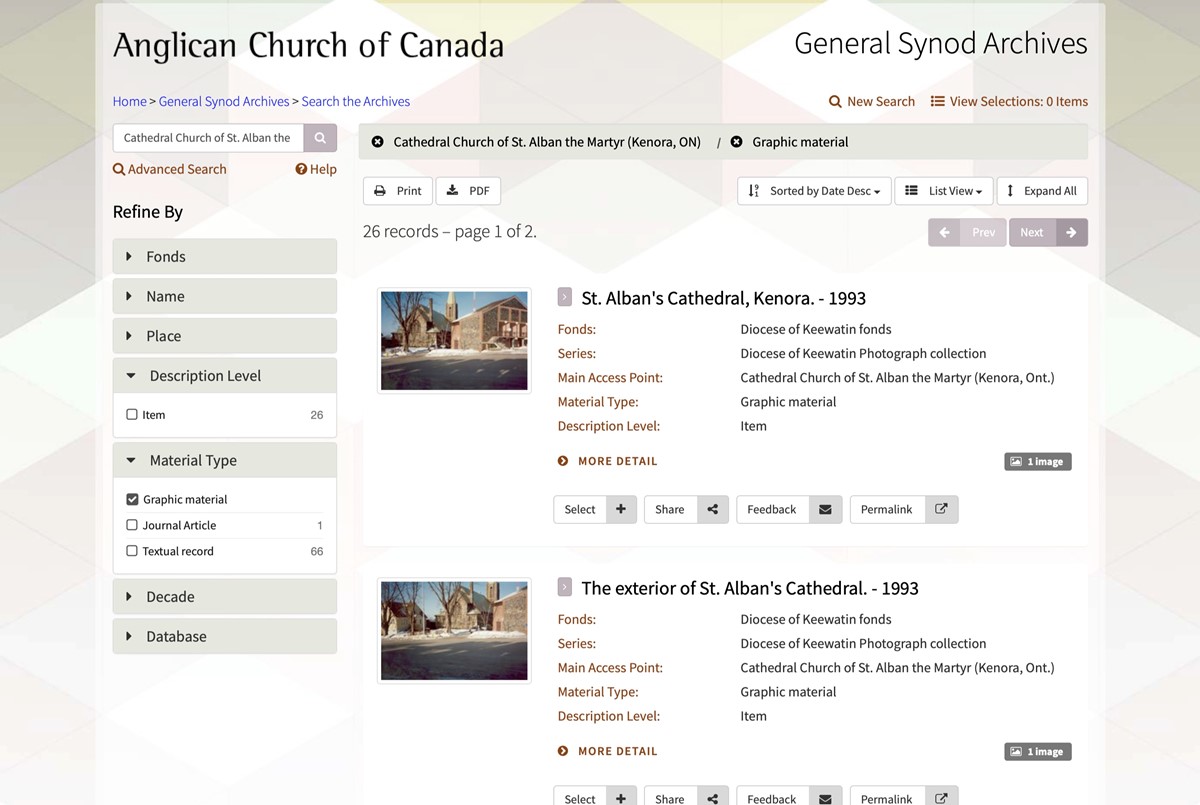Click Share on St. Alban's Cathedral, Kenora record

click(x=670, y=509)
